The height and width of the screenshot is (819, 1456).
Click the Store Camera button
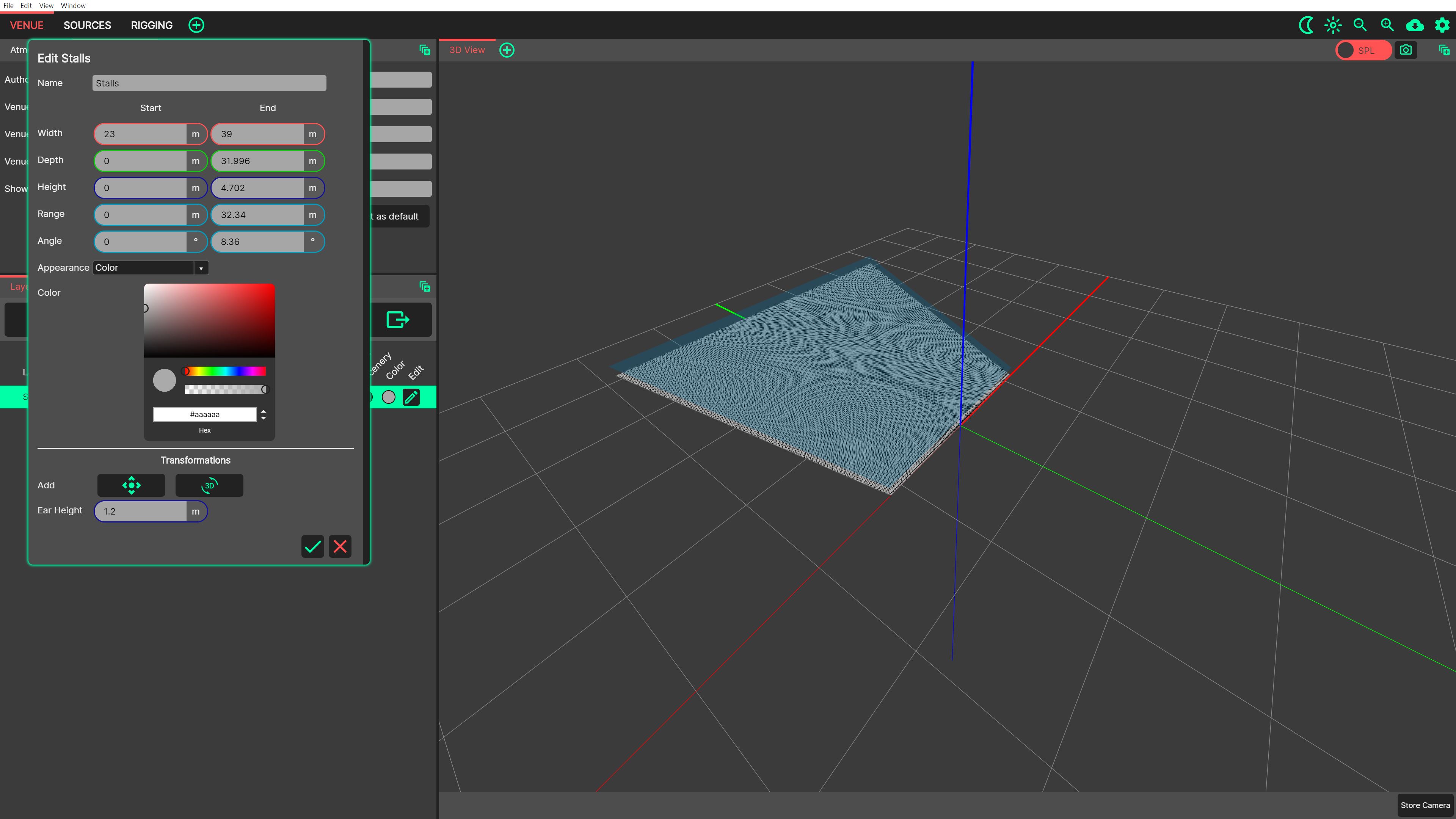1425,805
